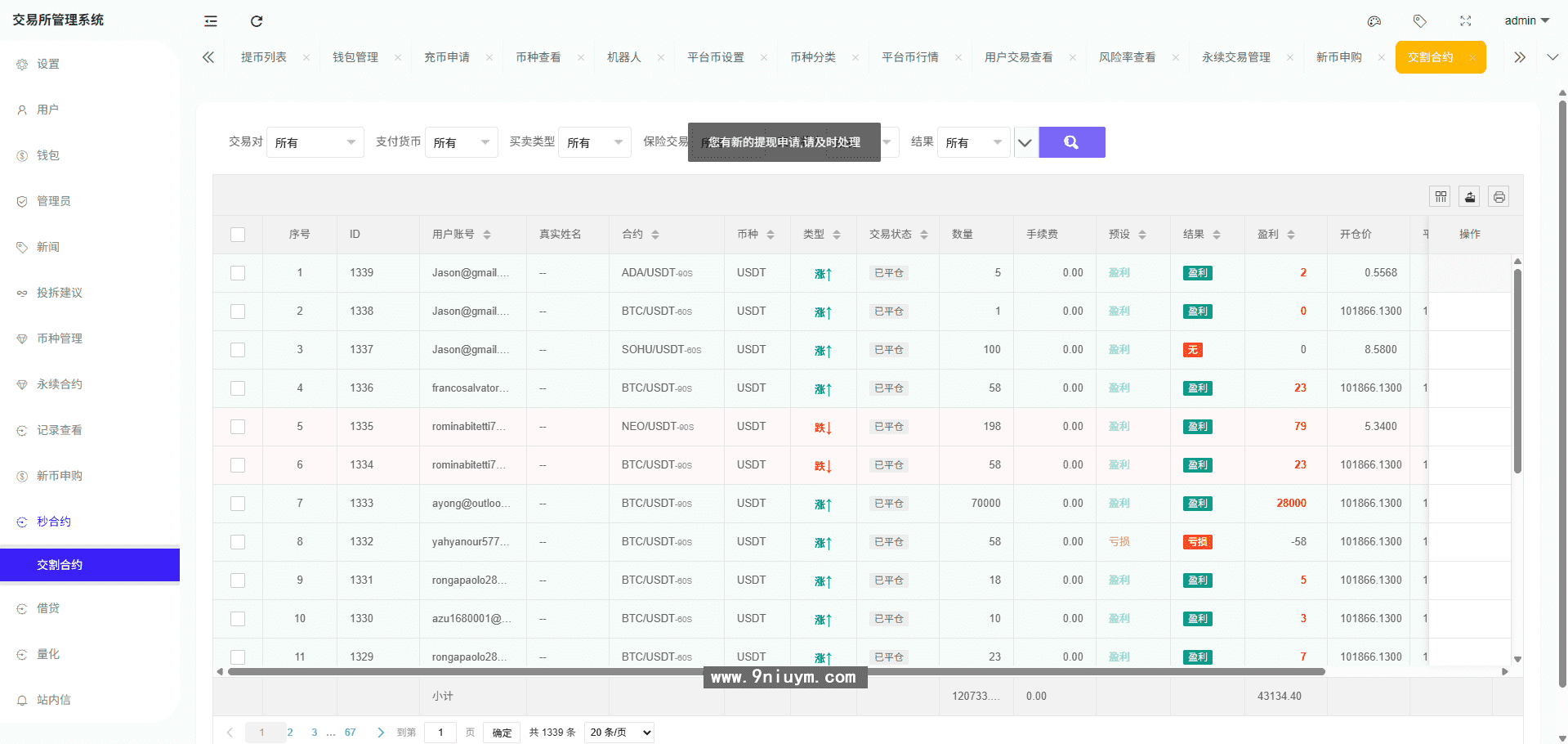
Task: Open the 交易对 dropdown
Action: (x=315, y=141)
